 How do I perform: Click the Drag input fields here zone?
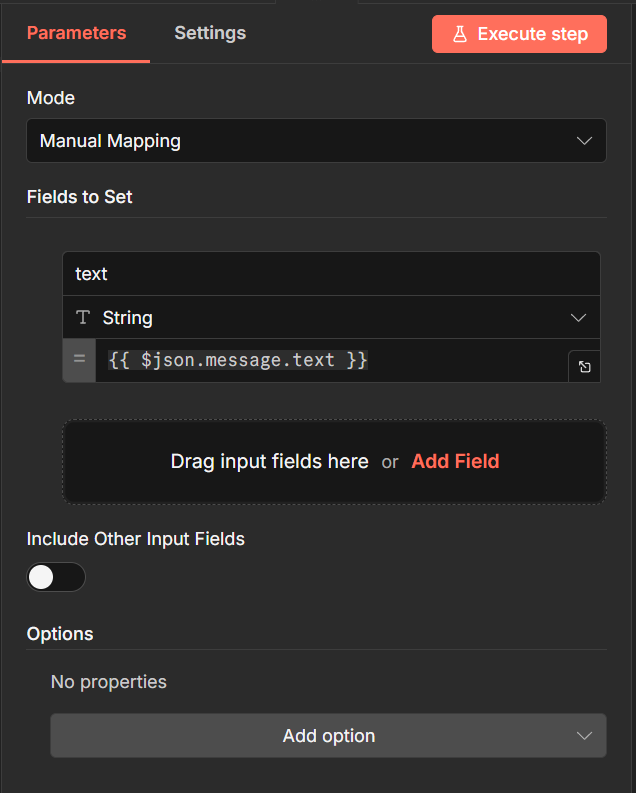(269, 461)
